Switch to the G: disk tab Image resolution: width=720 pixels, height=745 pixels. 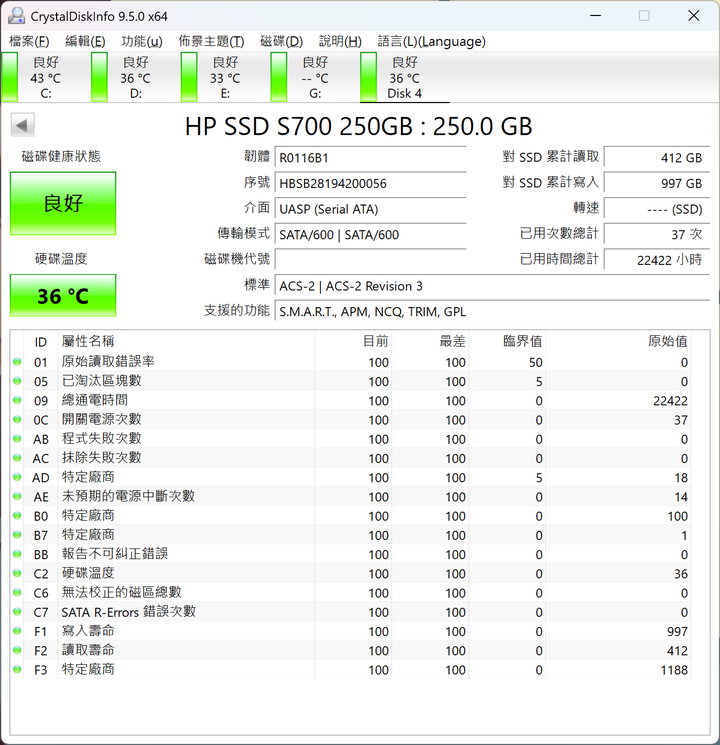[x=315, y=77]
